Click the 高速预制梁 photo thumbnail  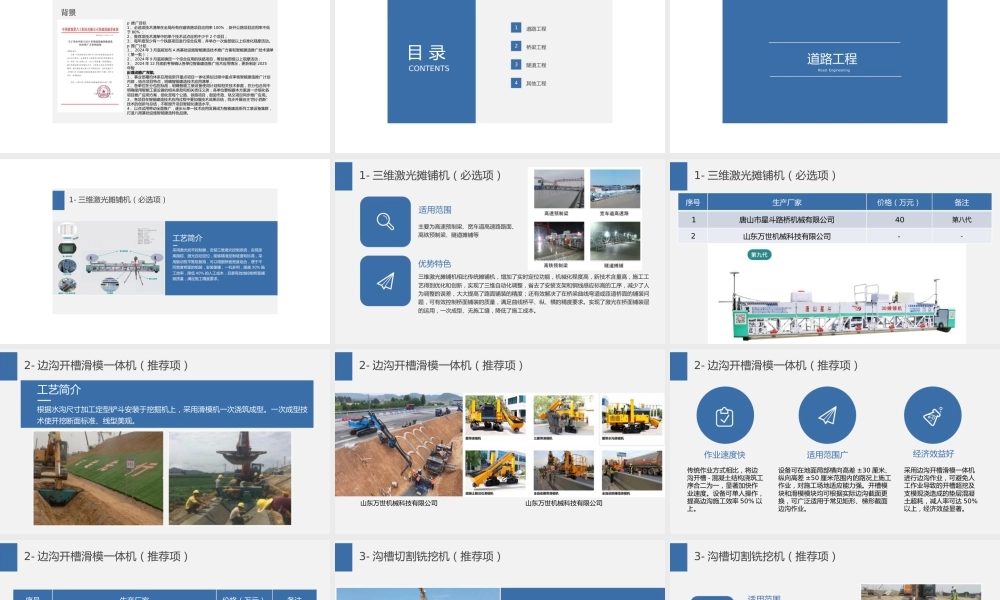pyautogui.click(x=559, y=189)
